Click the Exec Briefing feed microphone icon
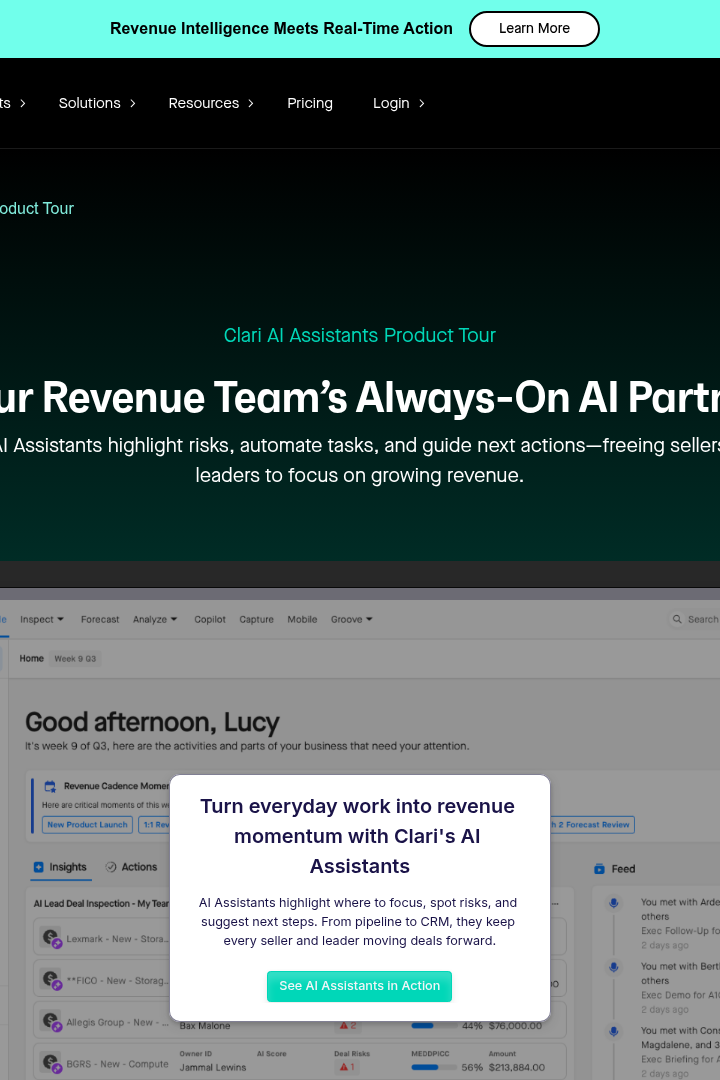The height and width of the screenshot is (1080, 720). click(613, 1031)
